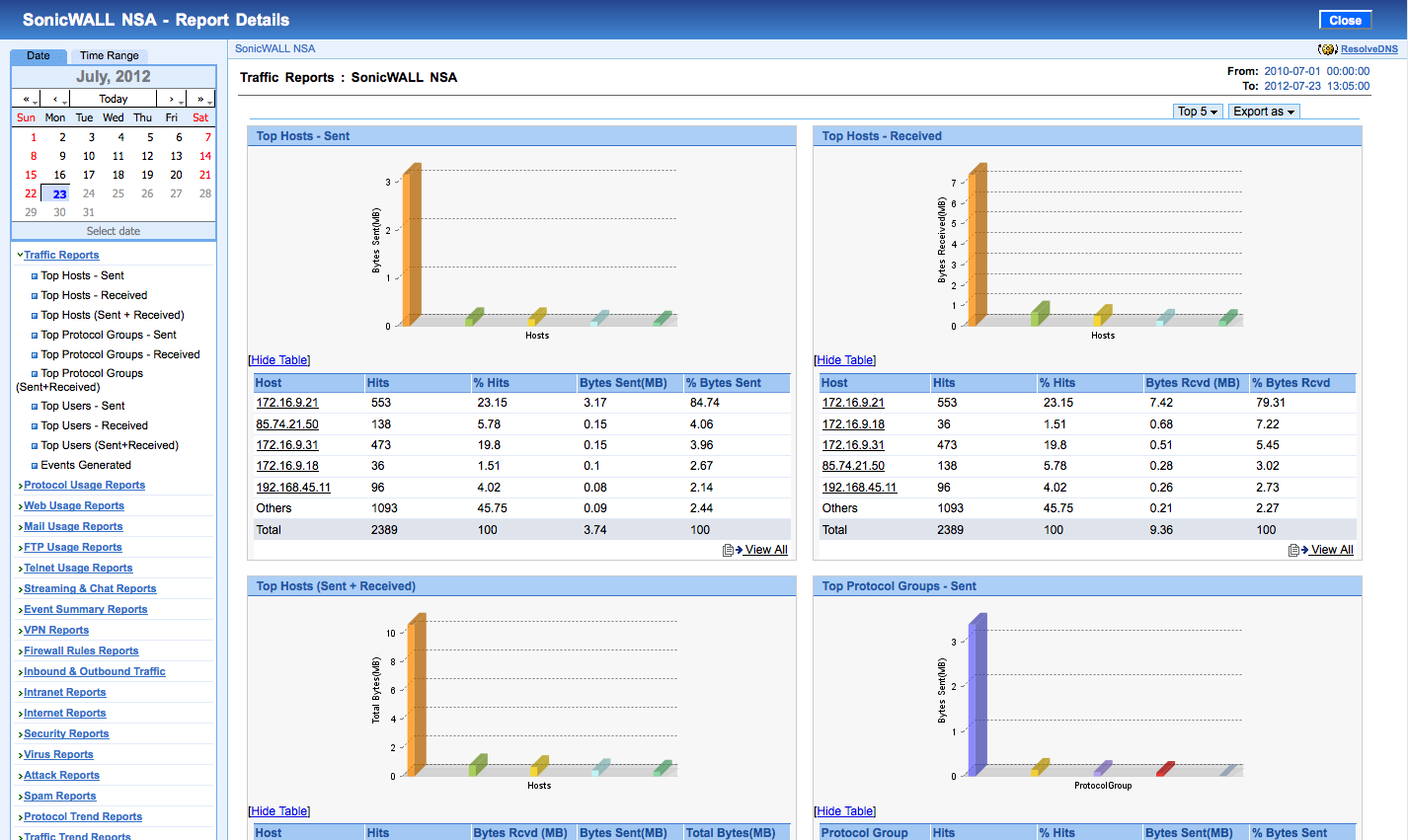The height and width of the screenshot is (840, 1408).
Task: Open the Top 5 dropdown
Action: click(1198, 112)
